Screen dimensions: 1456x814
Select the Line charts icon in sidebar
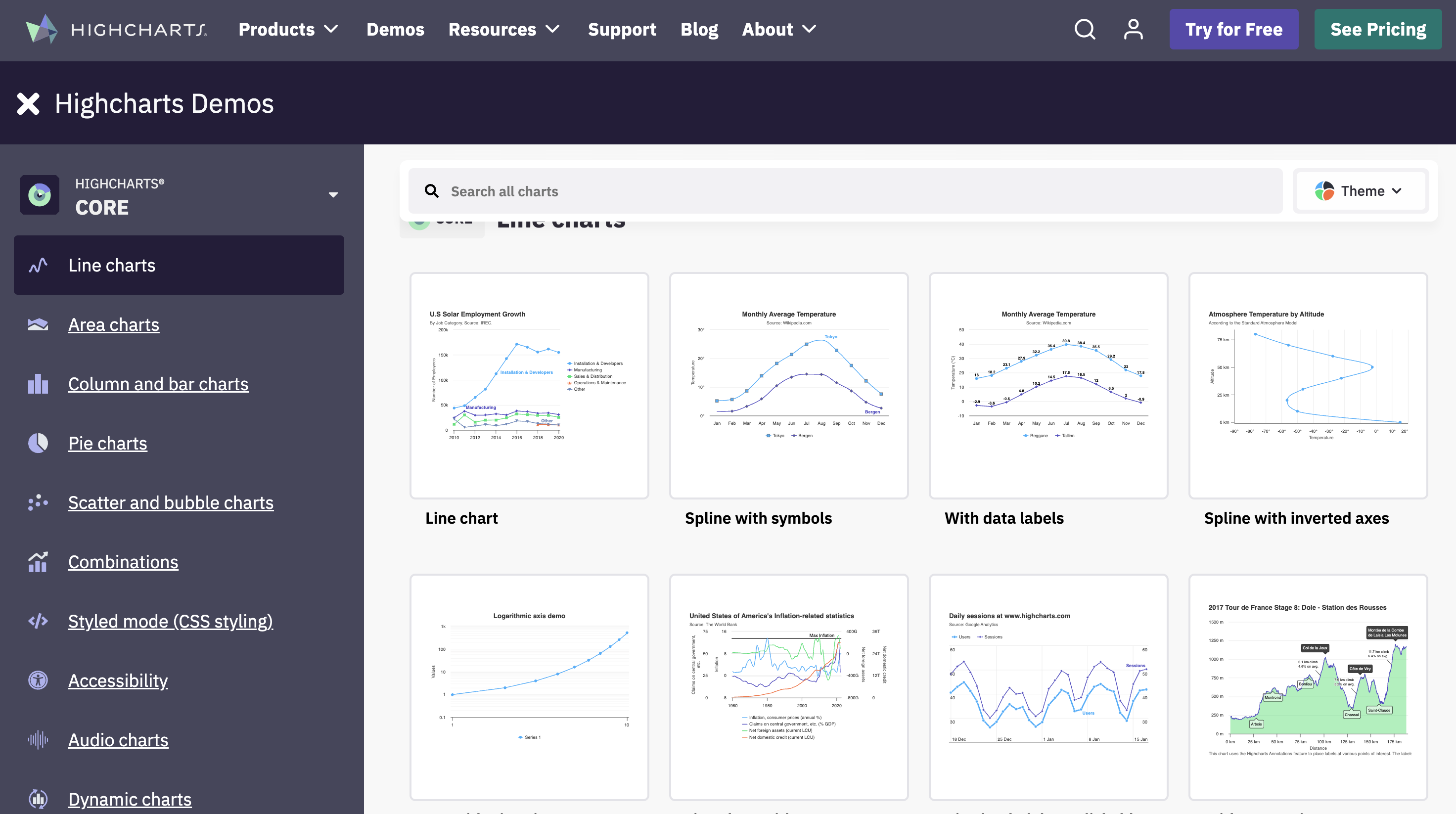pyautogui.click(x=37, y=265)
